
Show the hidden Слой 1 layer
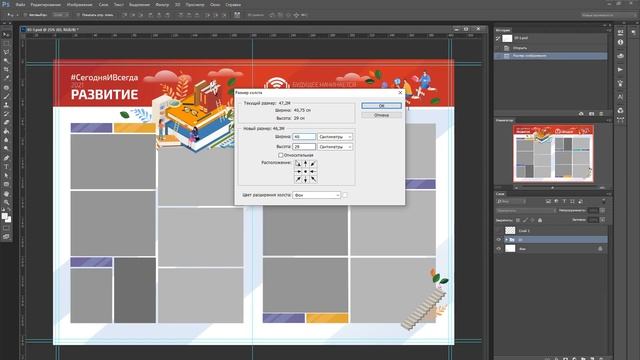coord(498,231)
